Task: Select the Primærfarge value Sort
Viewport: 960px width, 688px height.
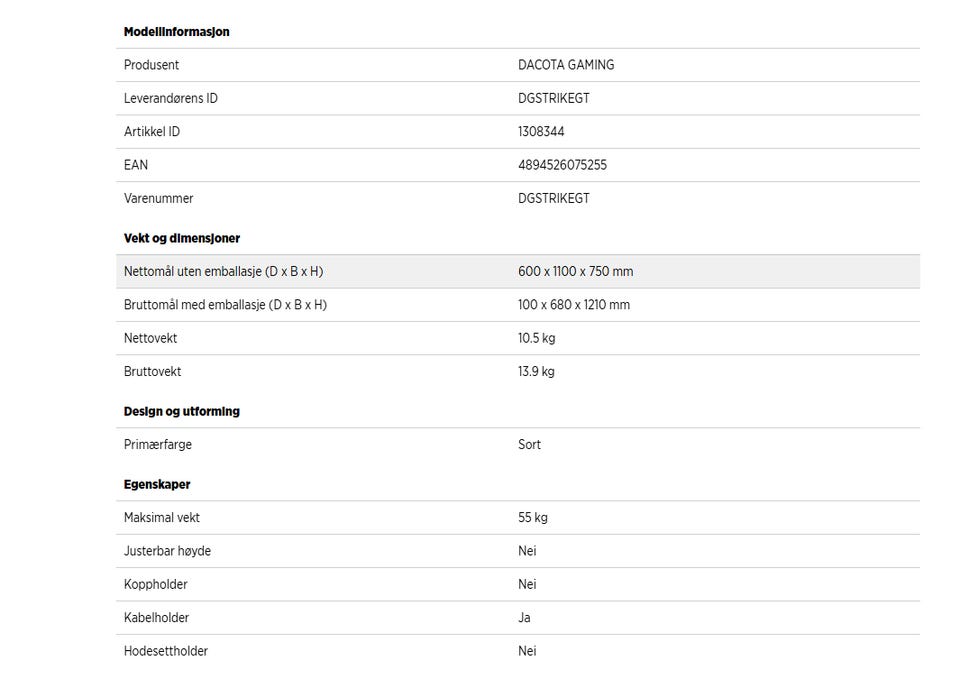Action: [x=529, y=445]
